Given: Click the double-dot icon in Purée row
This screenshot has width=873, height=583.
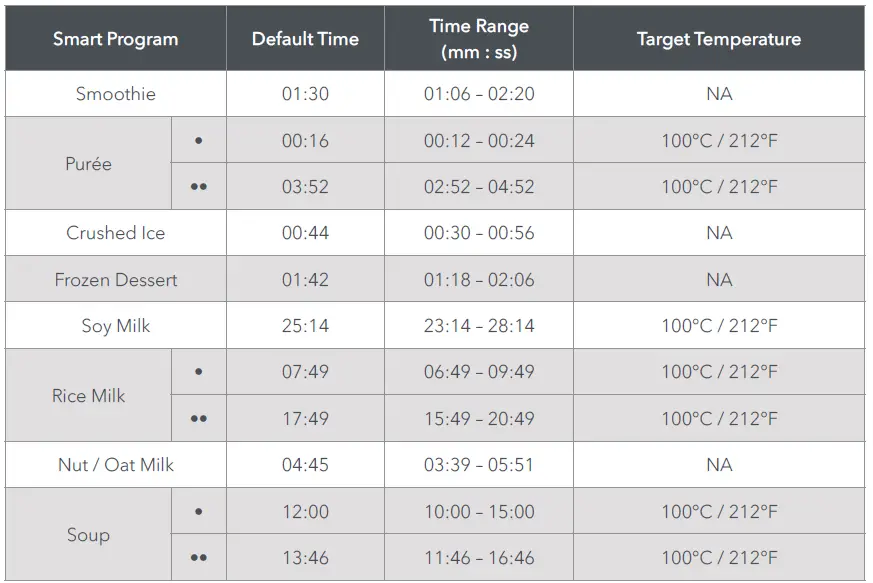Looking at the screenshot, I should (198, 187).
